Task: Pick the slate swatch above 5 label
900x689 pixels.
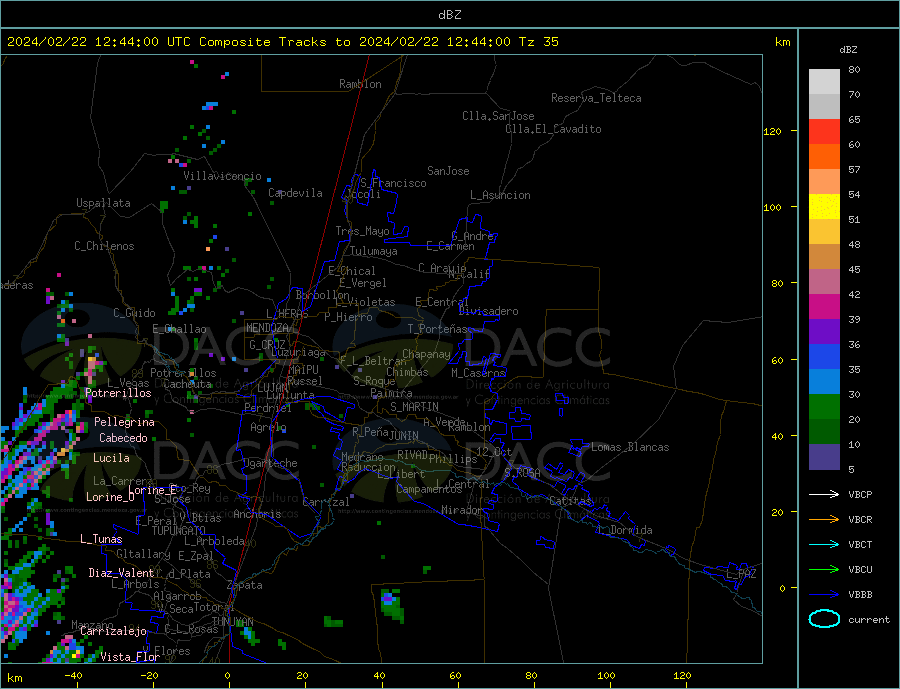Action: tap(824, 457)
